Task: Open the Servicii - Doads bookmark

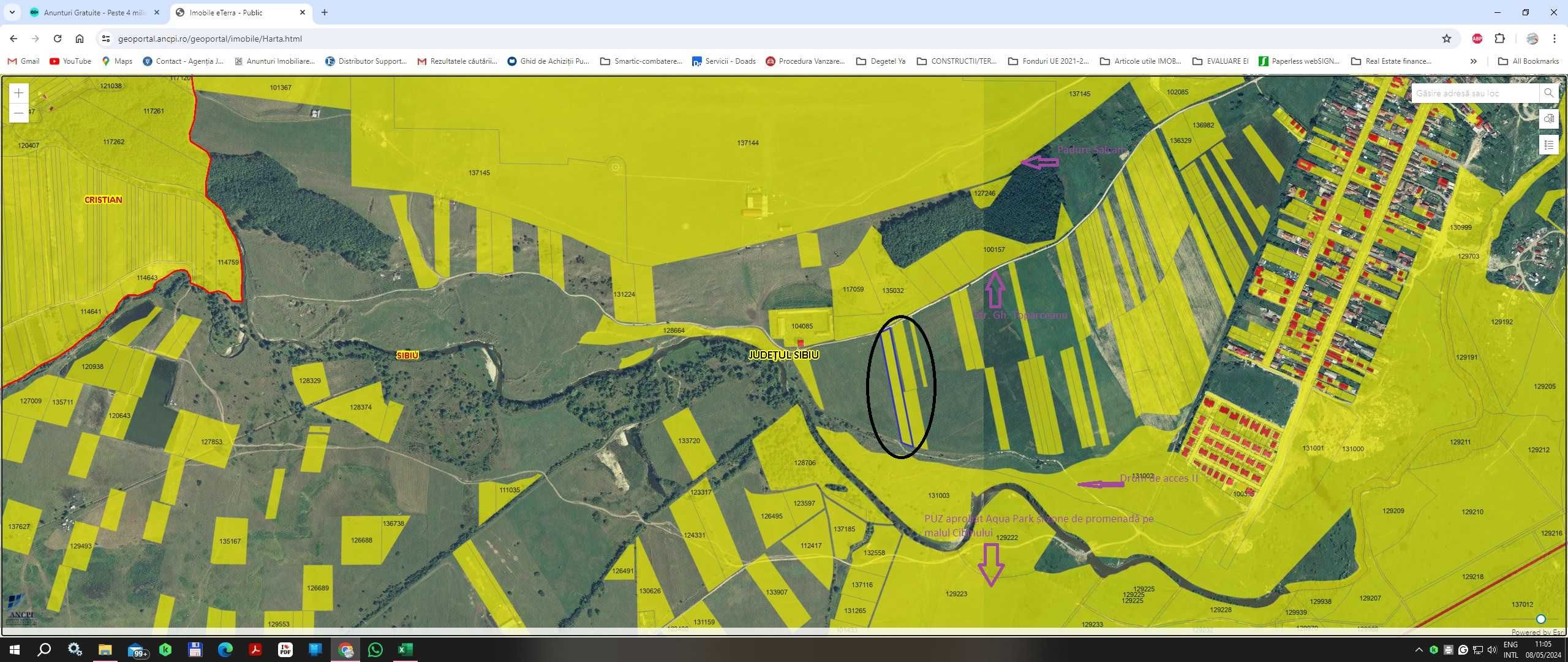Action: pyautogui.click(x=724, y=61)
